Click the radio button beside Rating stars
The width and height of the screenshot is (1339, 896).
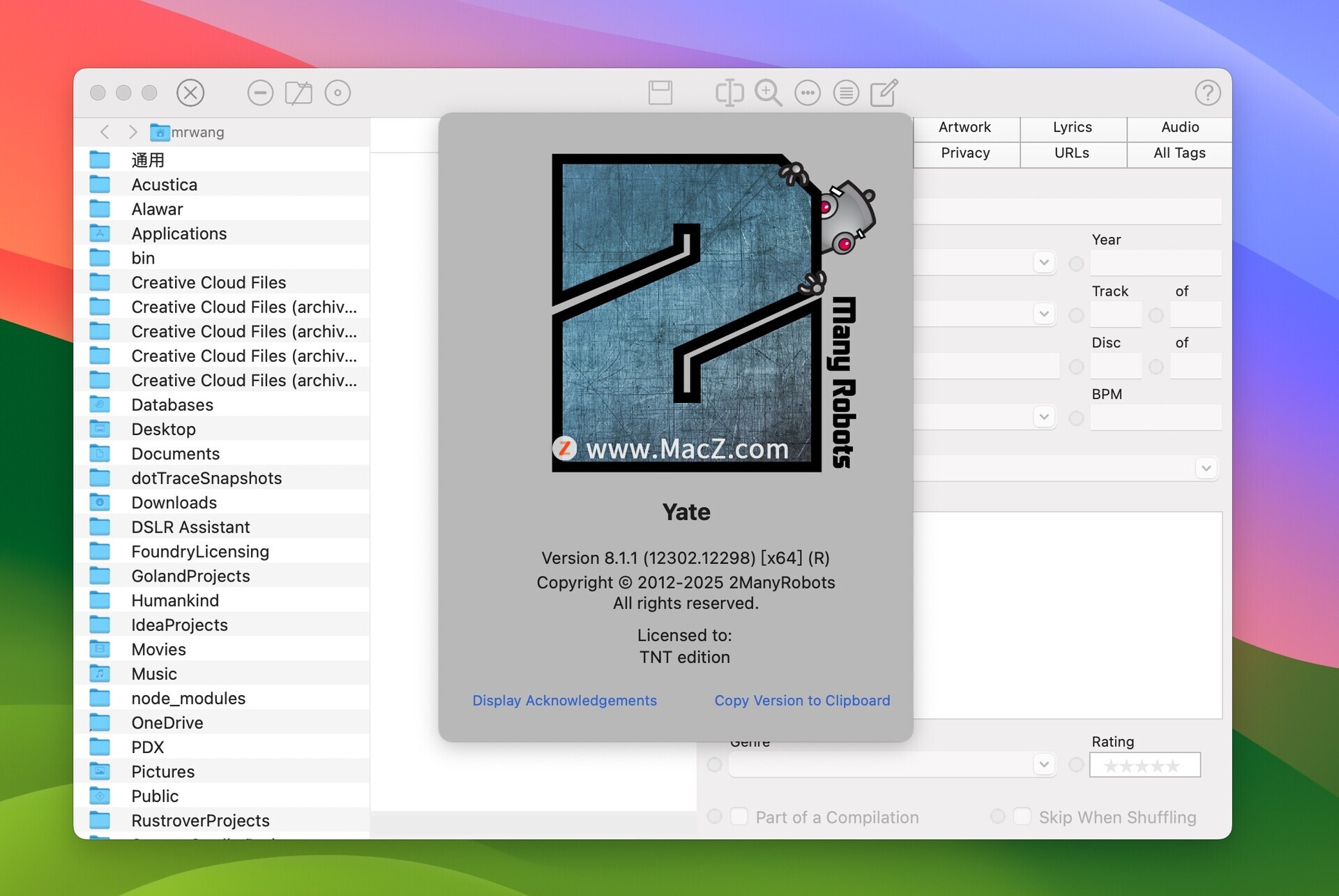1076,765
